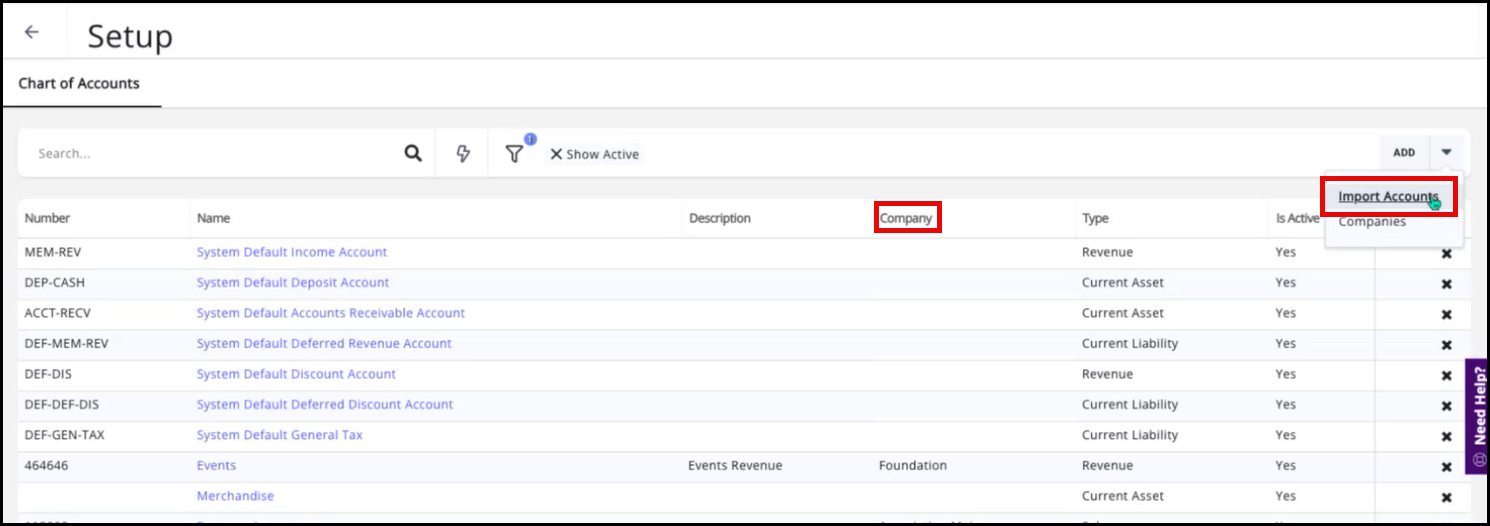
Task: Delete the Merchandise account row
Action: (x=1446, y=497)
